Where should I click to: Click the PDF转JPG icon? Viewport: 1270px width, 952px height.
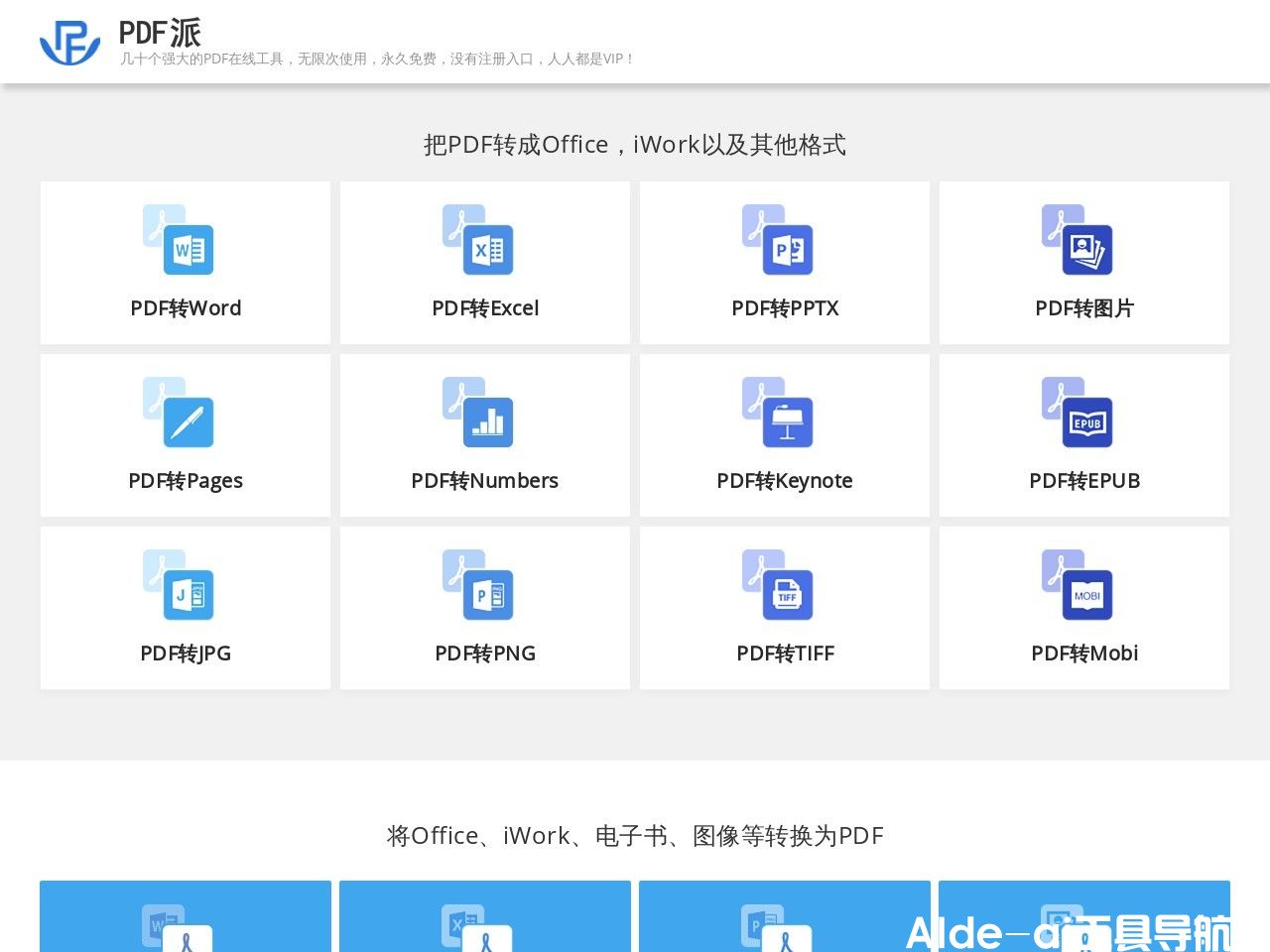pyautogui.click(x=179, y=584)
